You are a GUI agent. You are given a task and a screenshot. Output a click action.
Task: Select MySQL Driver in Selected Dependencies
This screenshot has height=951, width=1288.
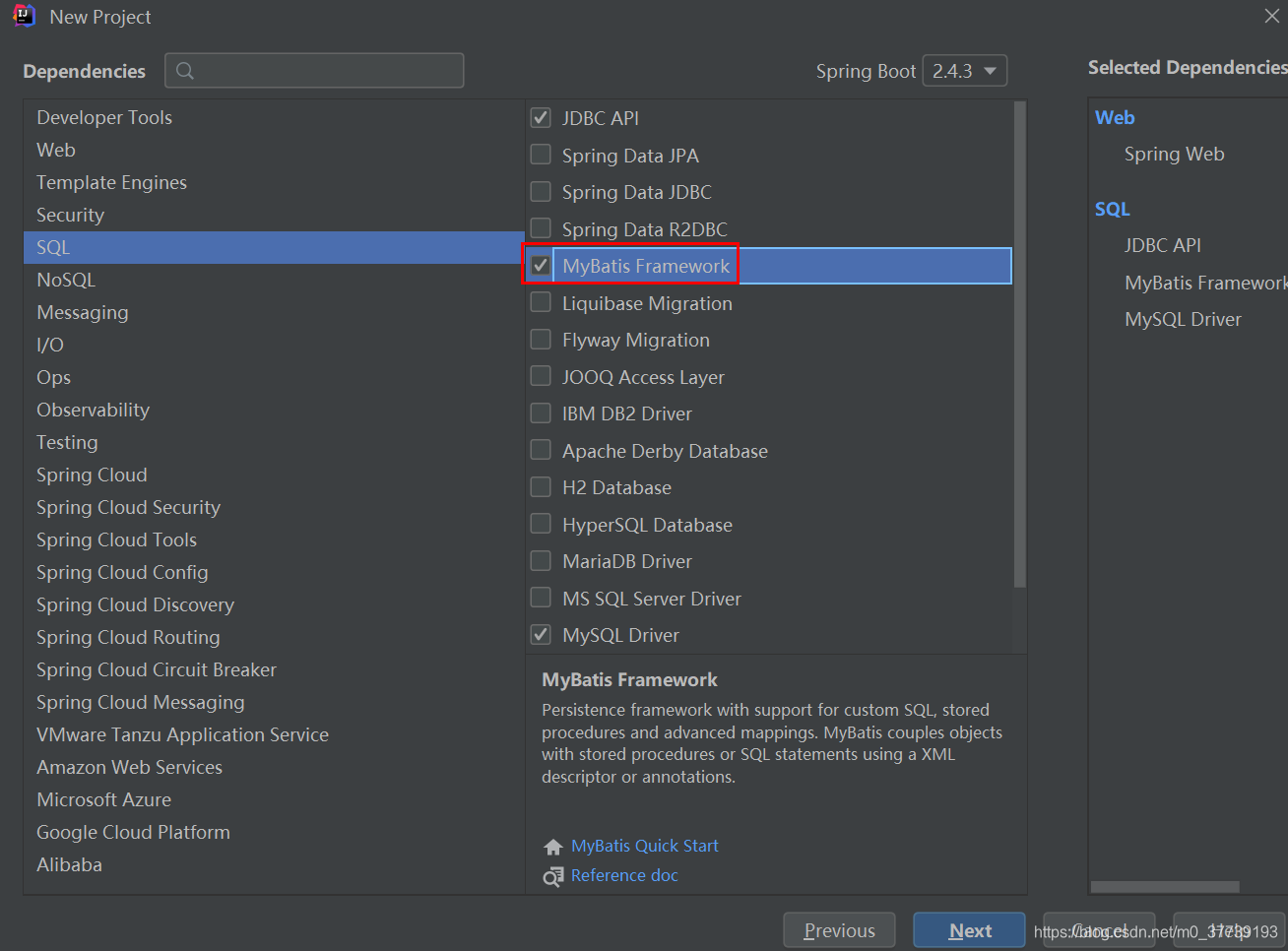(1183, 319)
